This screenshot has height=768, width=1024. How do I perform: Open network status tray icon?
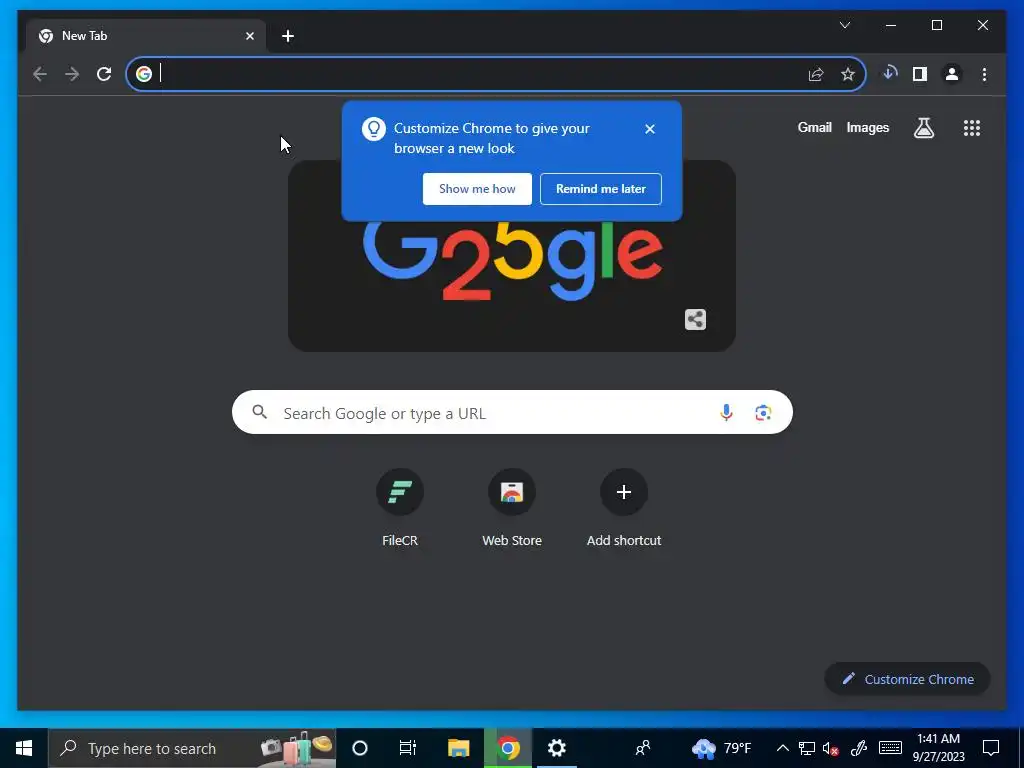coord(807,748)
